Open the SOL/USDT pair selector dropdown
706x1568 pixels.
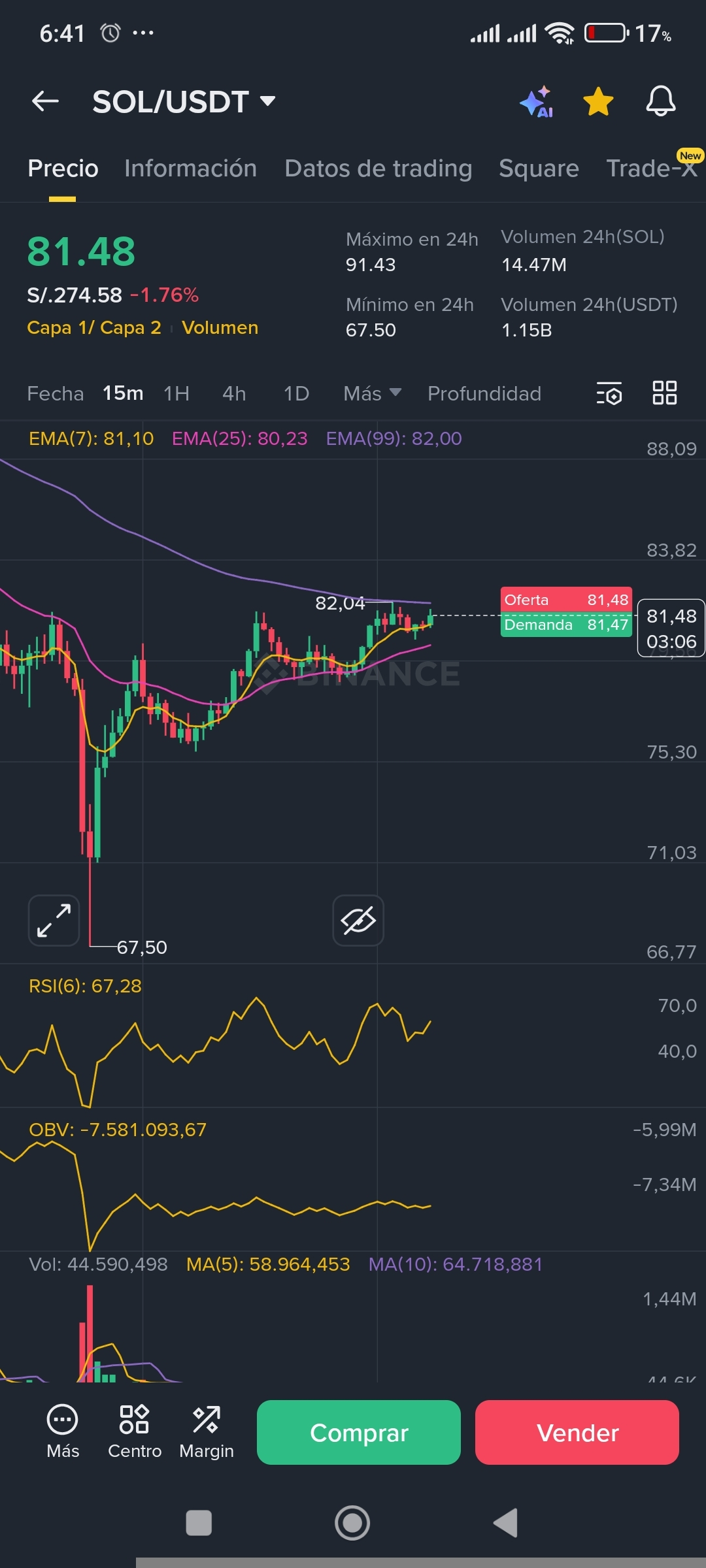[184, 102]
